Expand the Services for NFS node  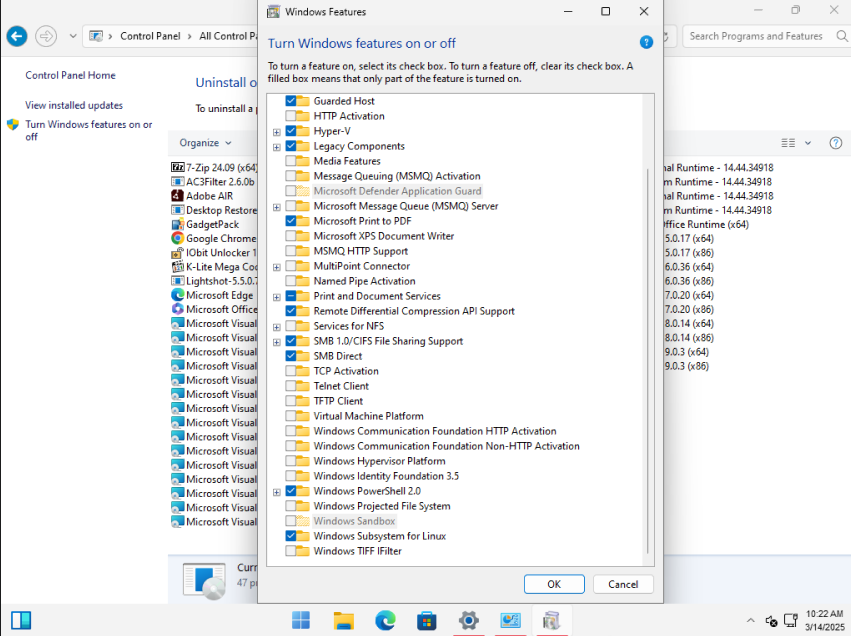(x=277, y=327)
